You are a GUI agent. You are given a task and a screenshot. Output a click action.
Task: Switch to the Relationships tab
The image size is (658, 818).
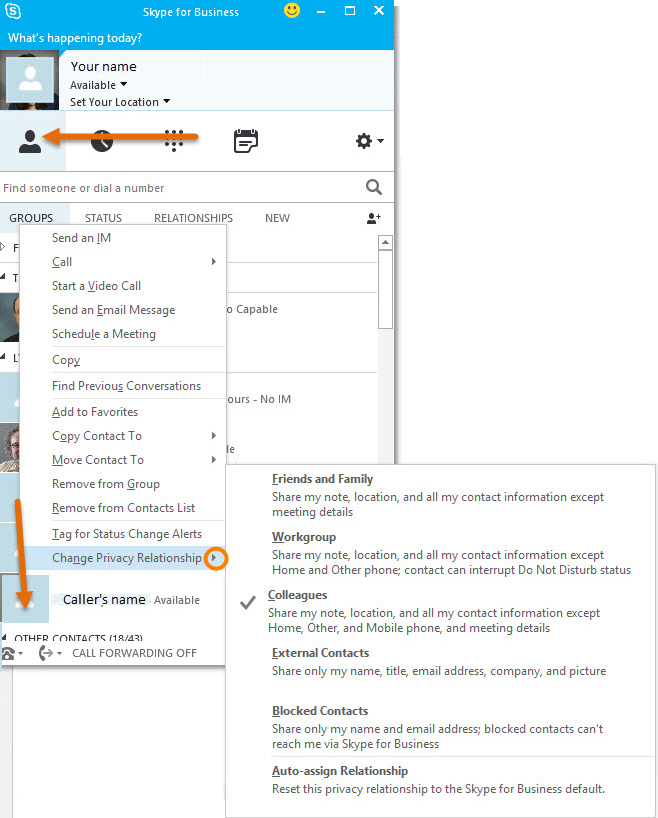coord(193,218)
